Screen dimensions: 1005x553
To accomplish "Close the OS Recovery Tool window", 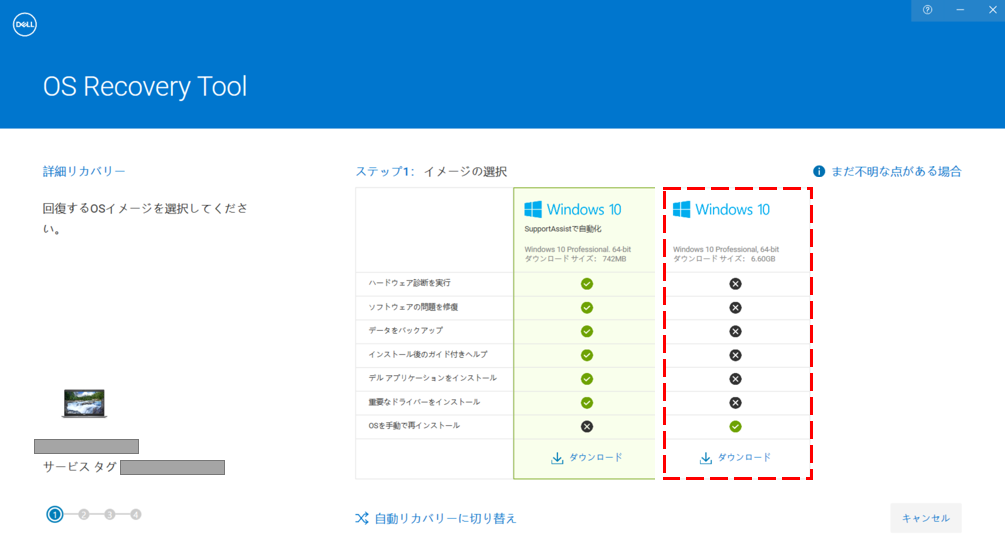I will 992,10.
